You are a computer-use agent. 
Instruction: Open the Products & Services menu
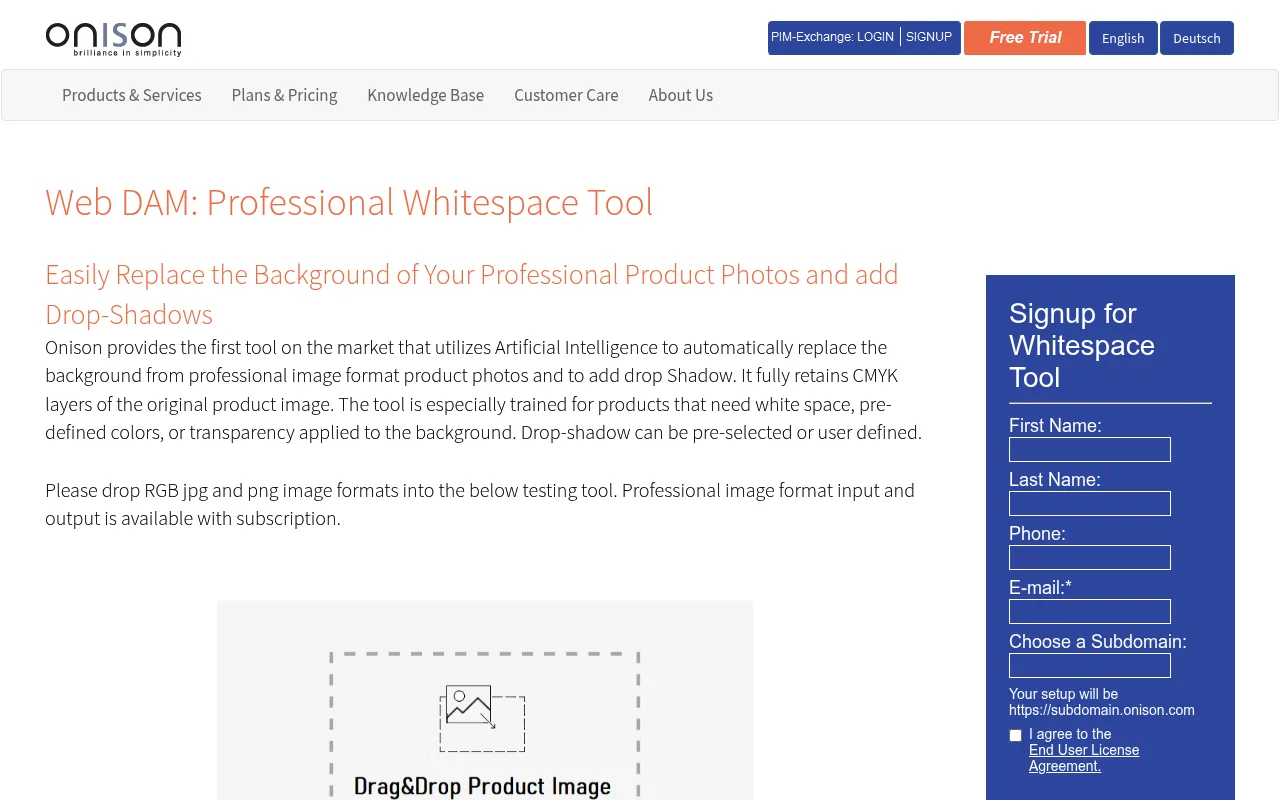pyautogui.click(x=132, y=95)
